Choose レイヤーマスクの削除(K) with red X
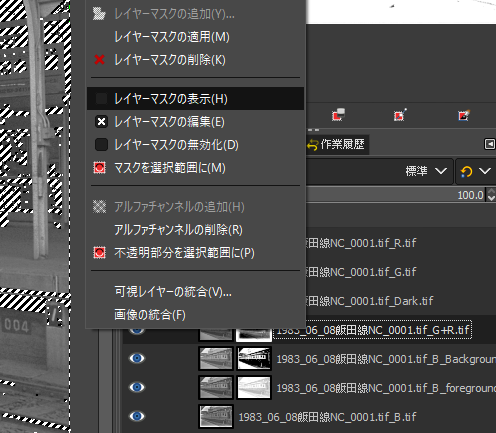Image resolution: width=496 pixels, height=433 pixels. (x=195, y=60)
